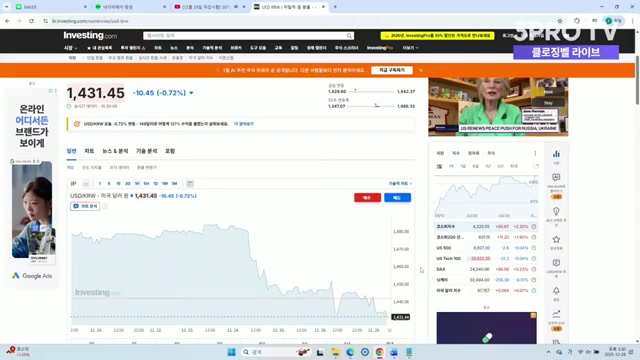The image size is (640, 360).
Task: Set chart interval to 1 minute
Action: pos(100,183)
